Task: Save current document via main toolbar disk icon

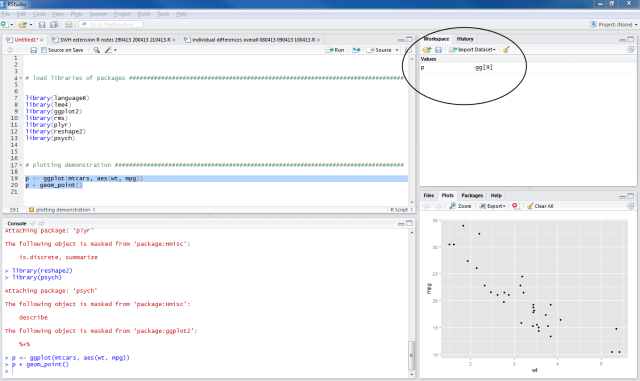Action: click(x=42, y=25)
